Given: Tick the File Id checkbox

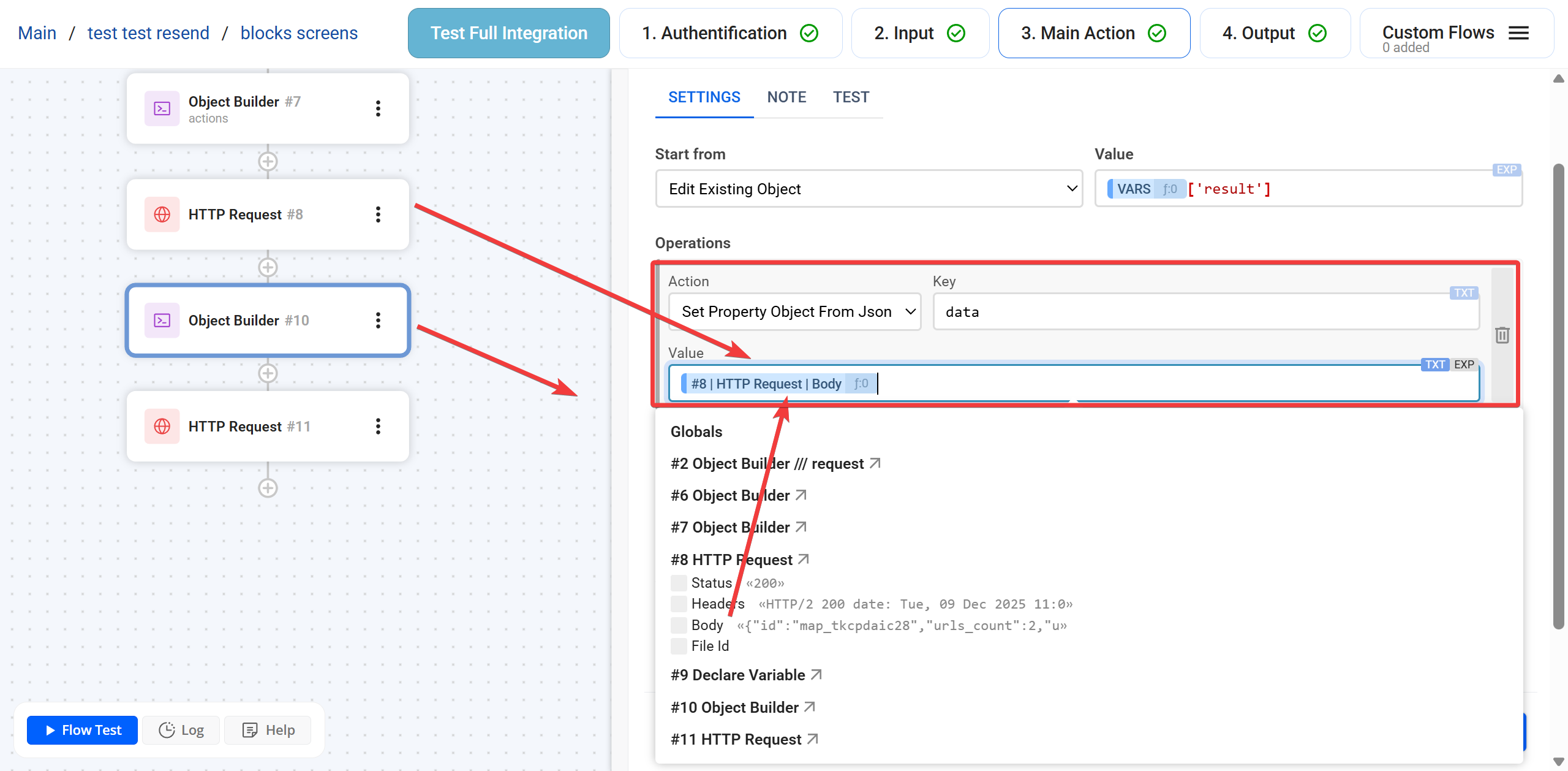Looking at the screenshot, I should pos(678,646).
